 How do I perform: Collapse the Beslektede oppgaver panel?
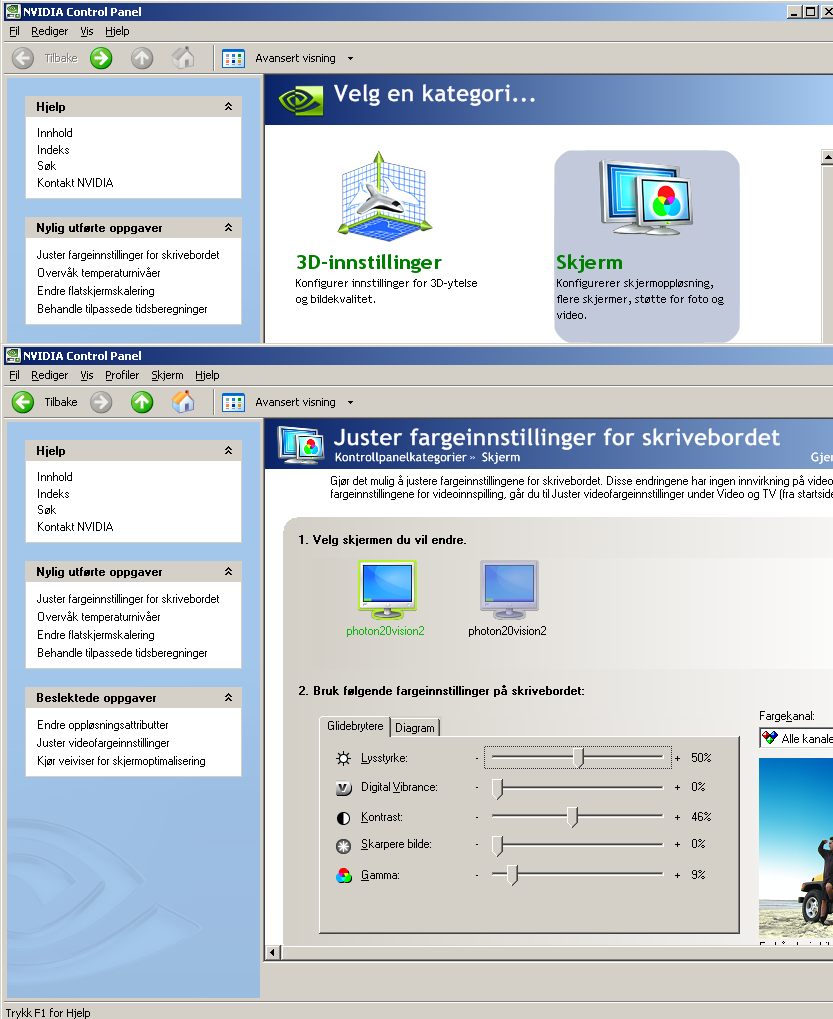(x=229, y=697)
